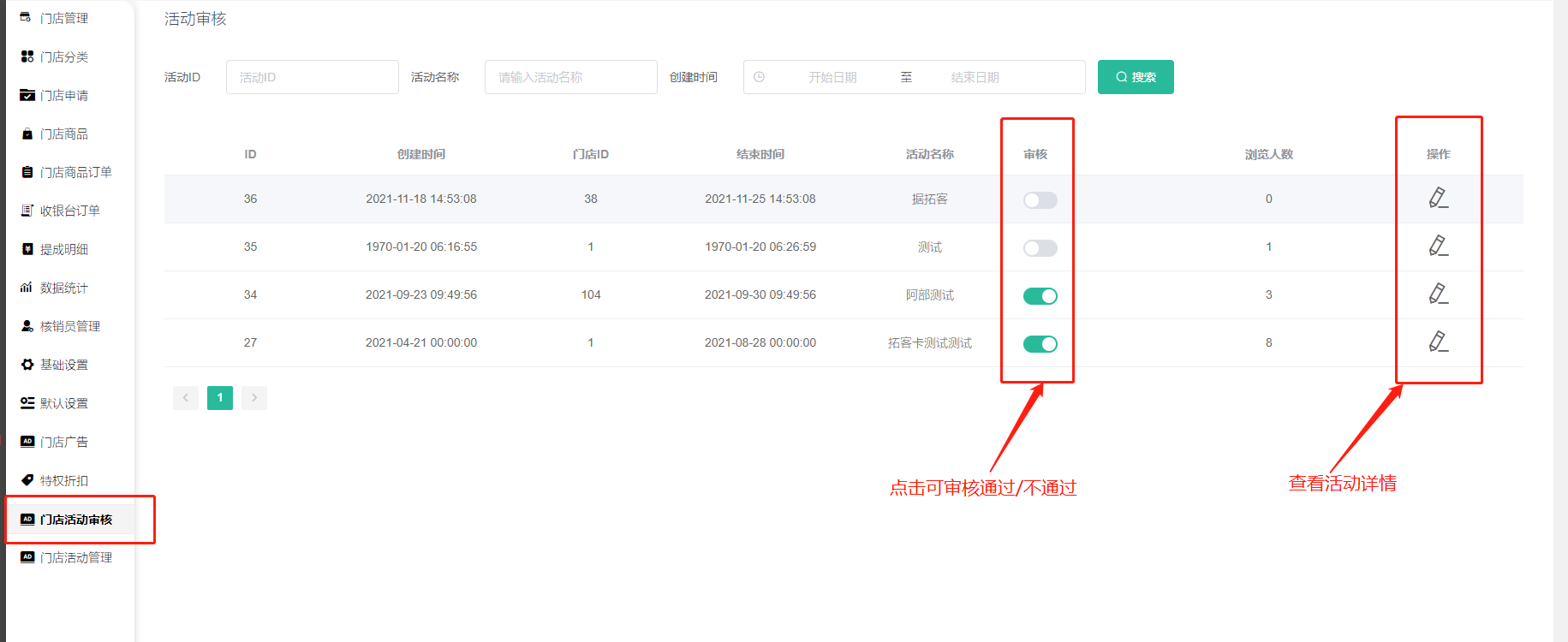This screenshot has width=1568, height=642.
Task: Open 门店活动管理 in the sidebar
Action: click(75, 557)
